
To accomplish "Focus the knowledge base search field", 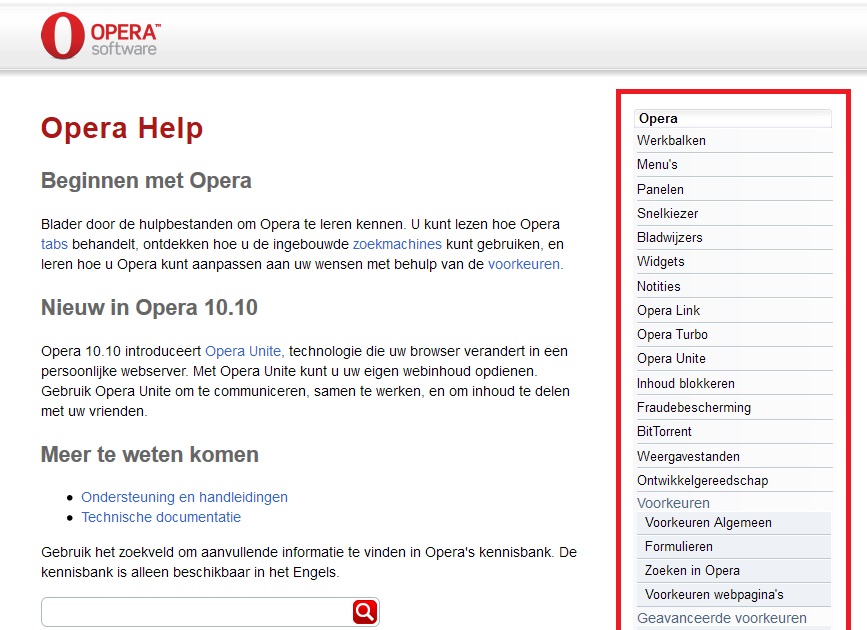I will (x=196, y=612).
